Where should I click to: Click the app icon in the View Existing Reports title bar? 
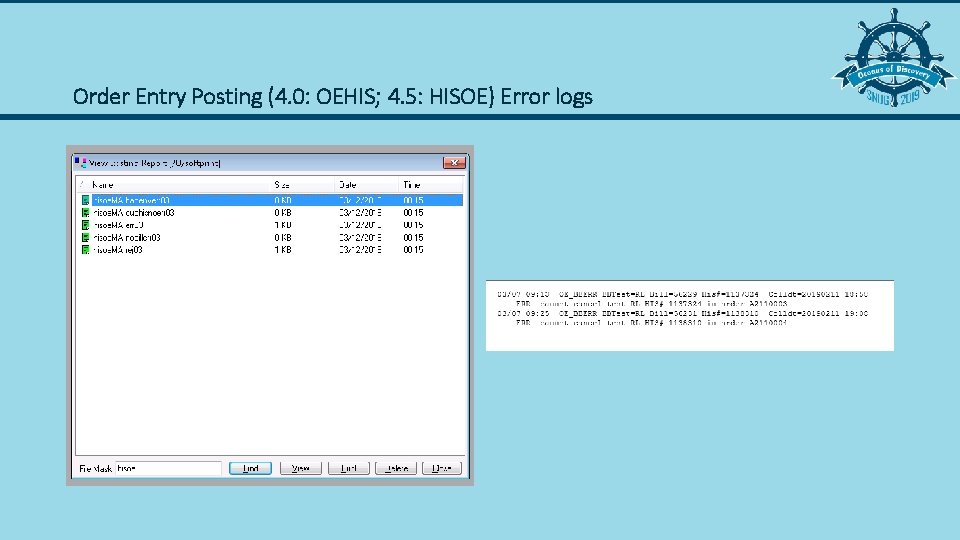pos(80,163)
